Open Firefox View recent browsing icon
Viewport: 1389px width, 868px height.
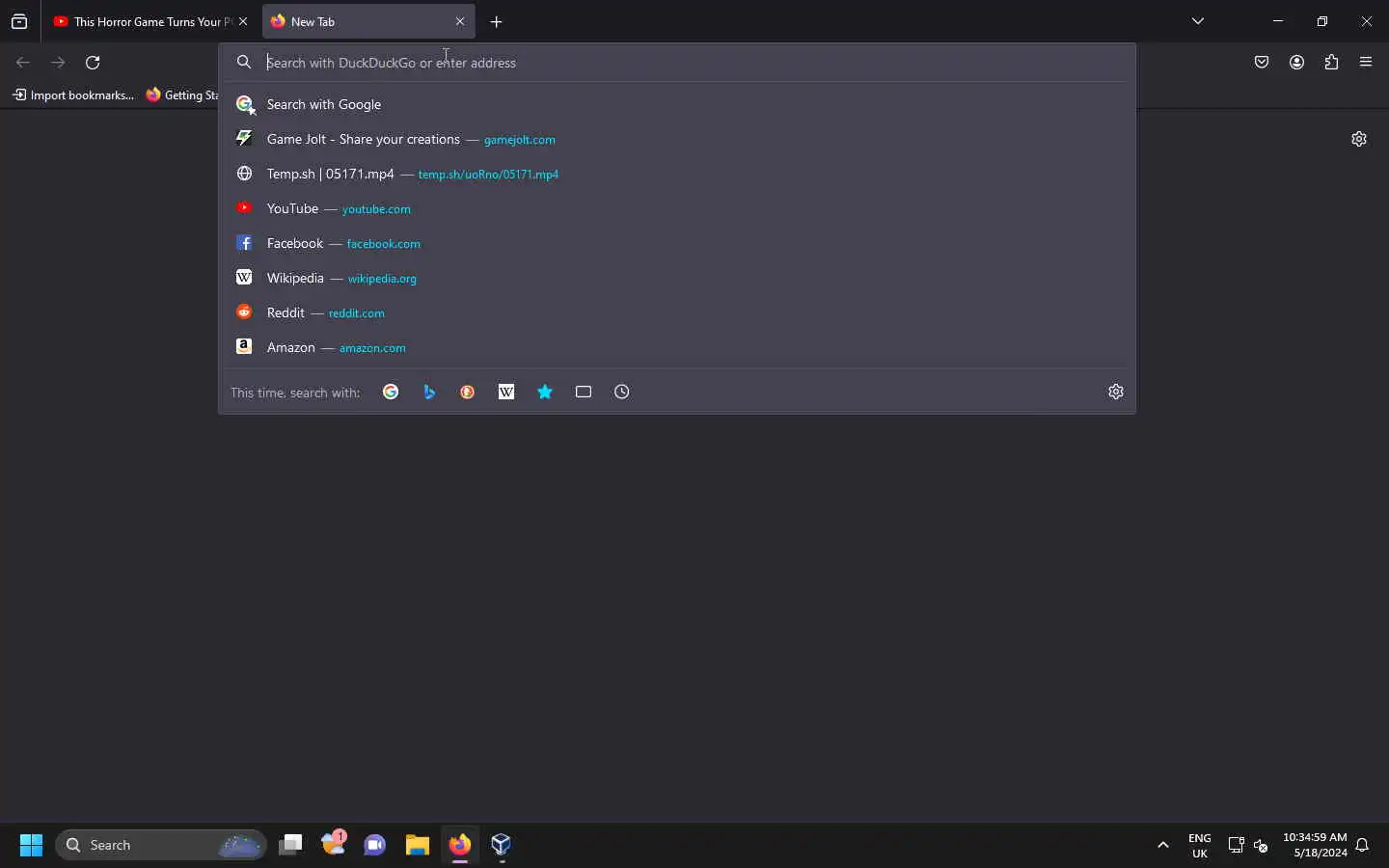click(19, 21)
